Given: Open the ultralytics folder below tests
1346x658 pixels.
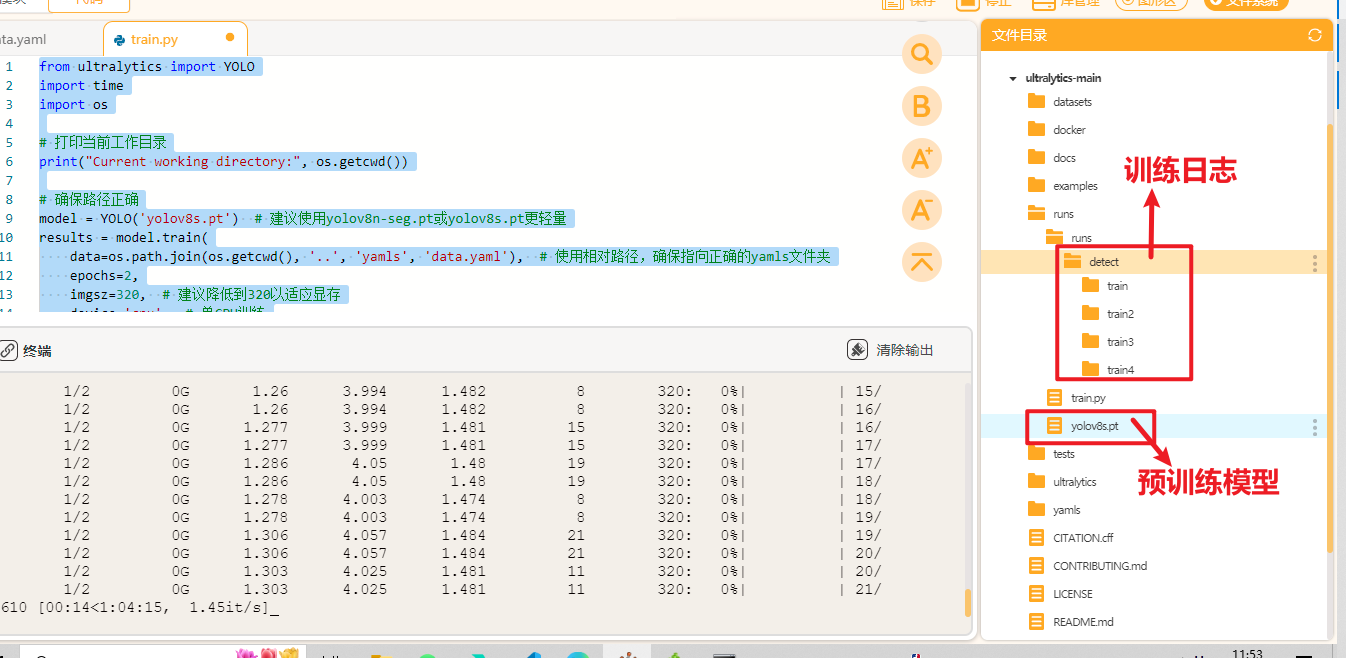Looking at the screenshot, I should (1074, 481).
